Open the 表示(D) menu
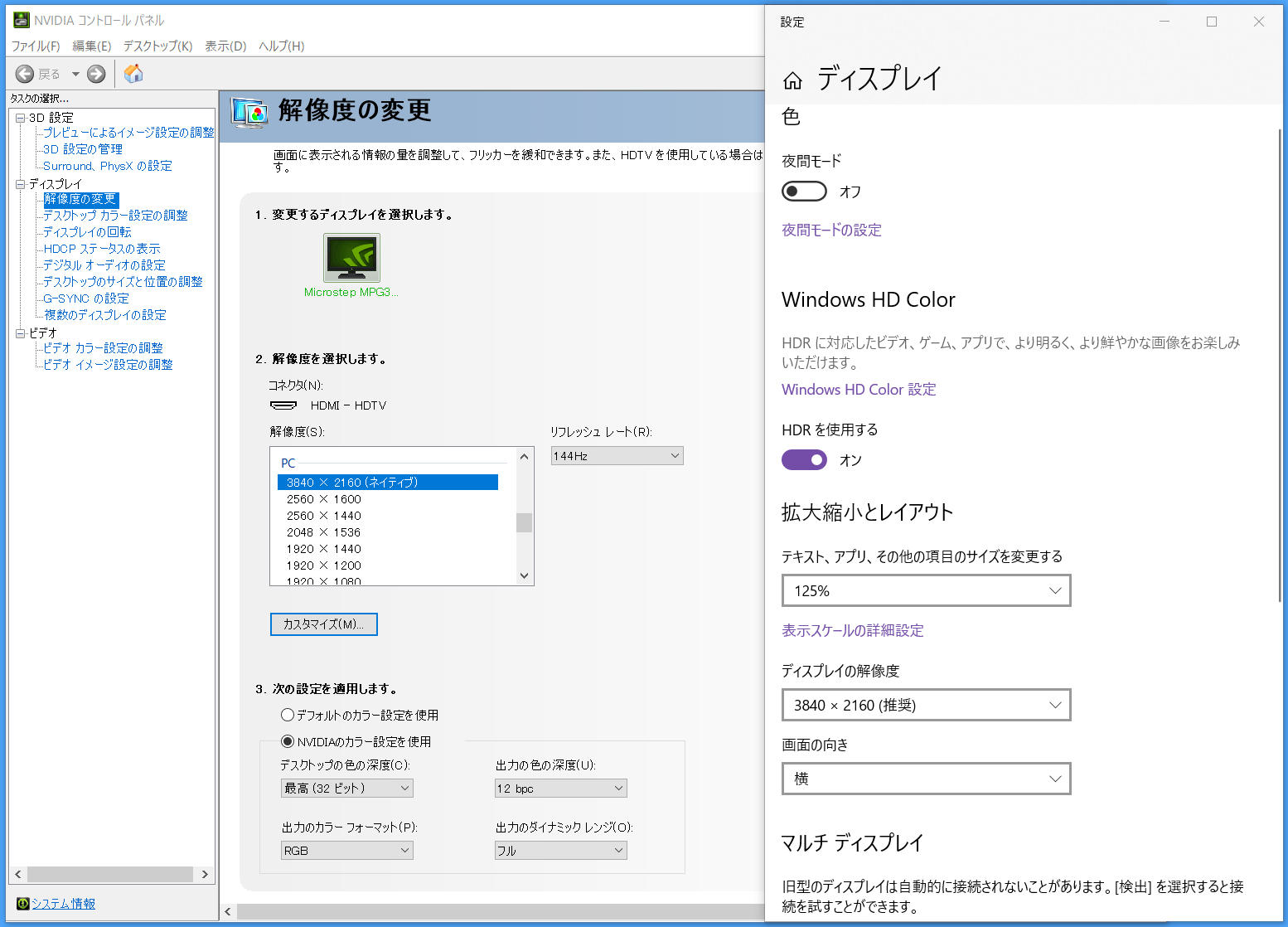Viewport: 1288px width, 927px height. point(225,46)
